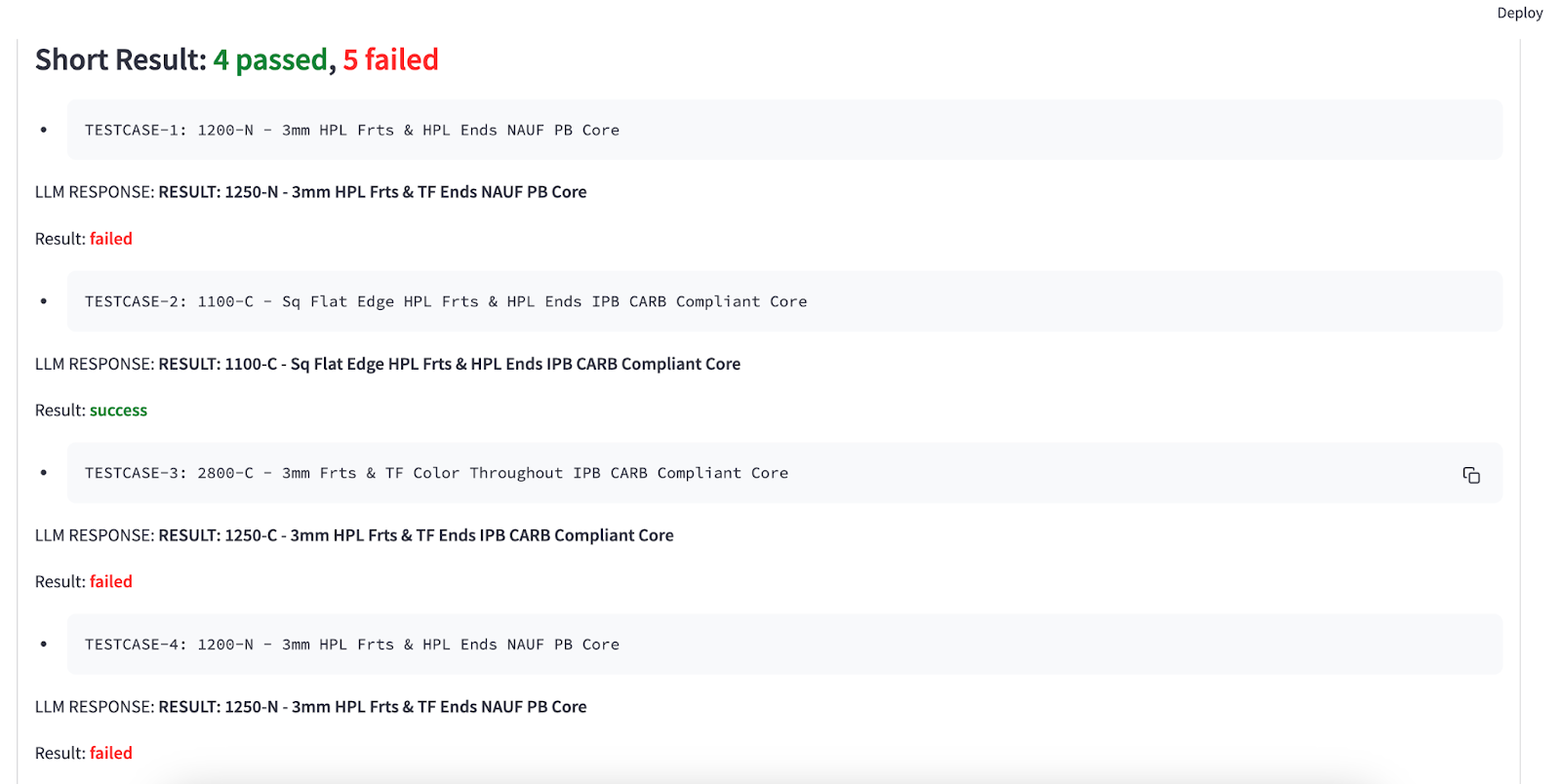Click the green 'success' result for TESTCASE-2

pos(118,411)
